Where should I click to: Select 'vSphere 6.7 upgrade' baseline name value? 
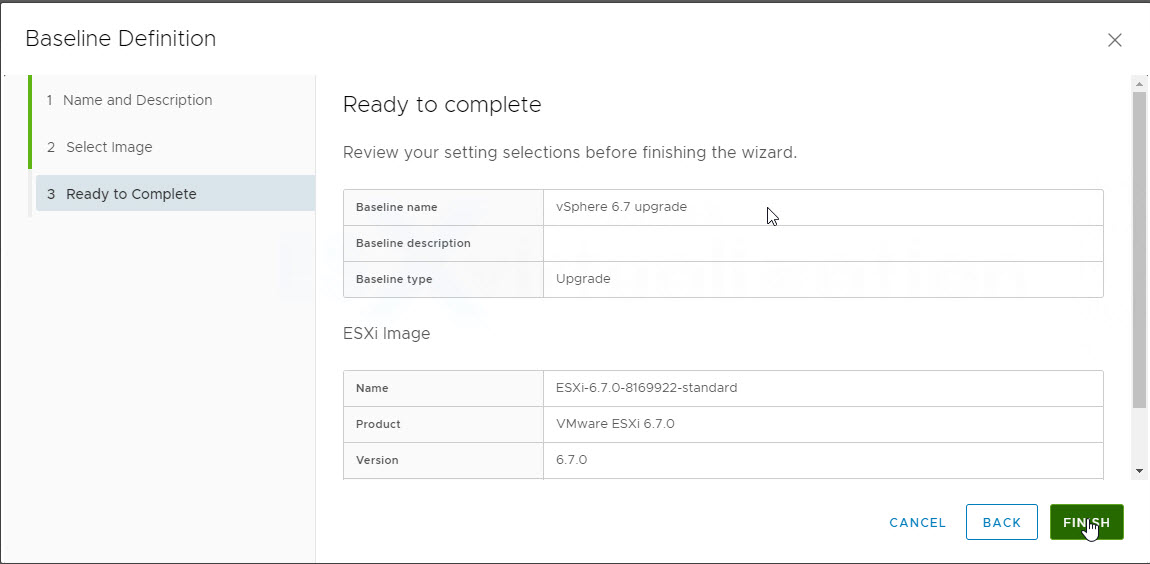(x=621, y=207)
